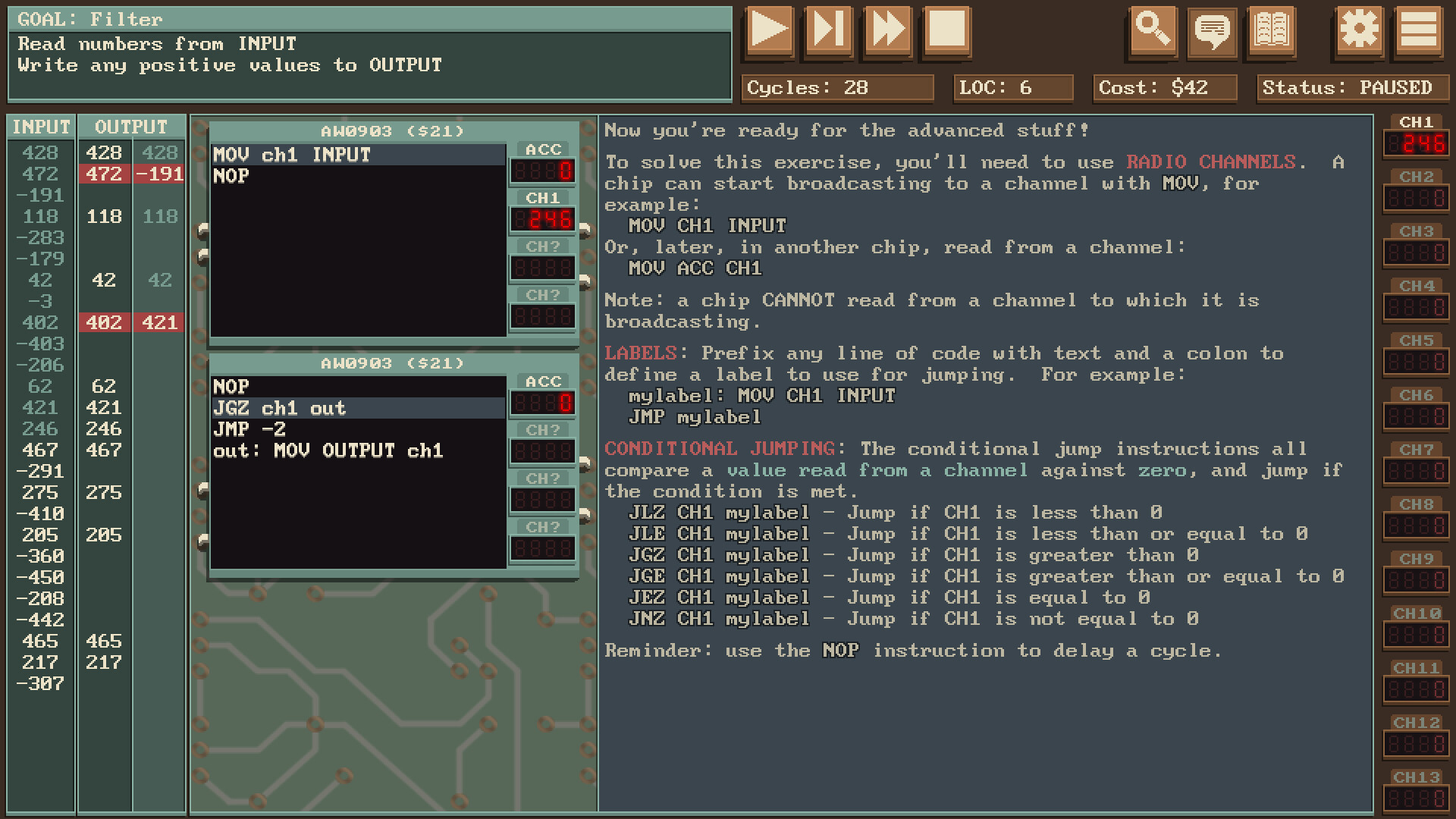Select the magnifier inspection tool

tap(1152, 32)
